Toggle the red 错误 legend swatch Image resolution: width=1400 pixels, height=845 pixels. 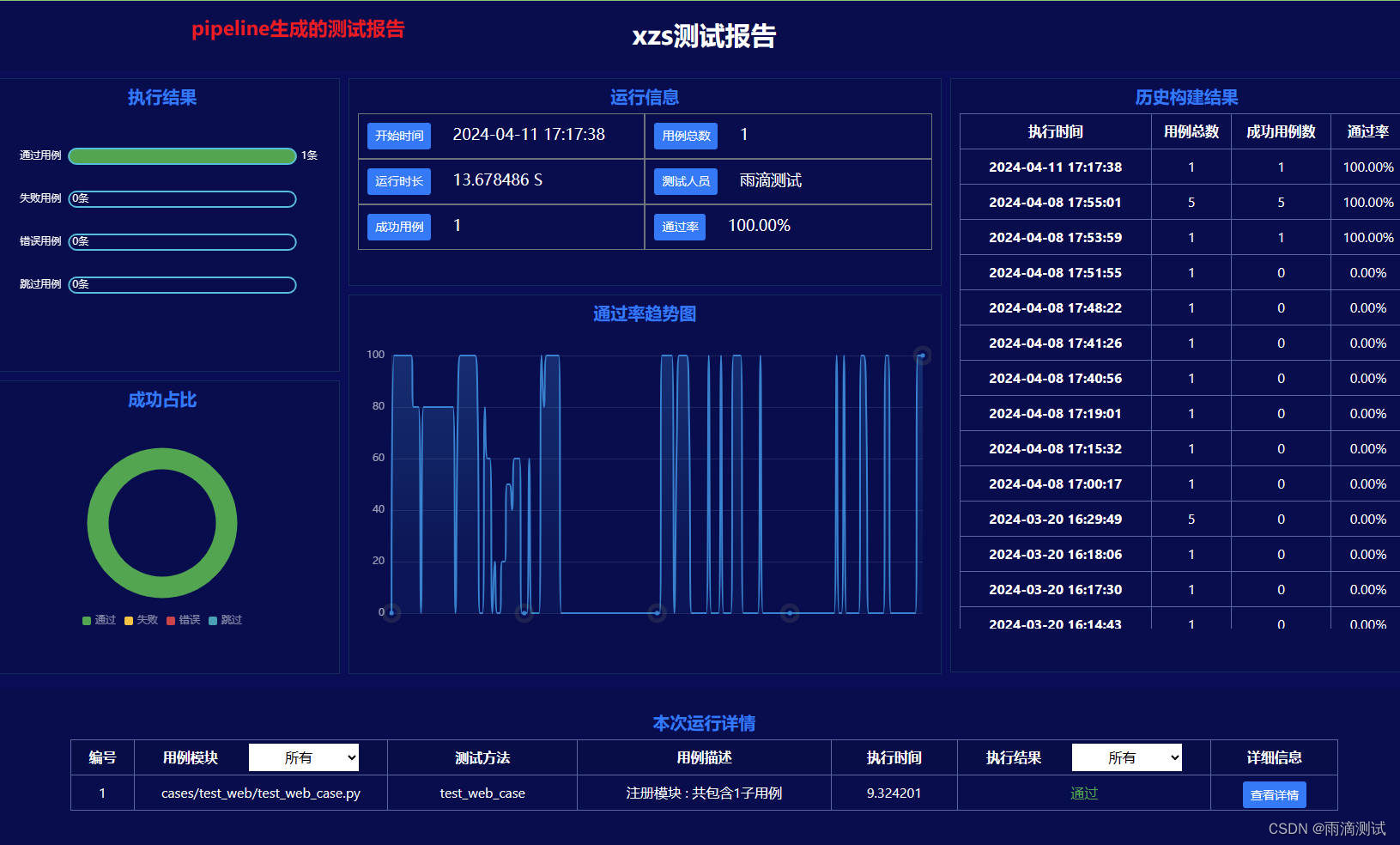pos(171,620)
